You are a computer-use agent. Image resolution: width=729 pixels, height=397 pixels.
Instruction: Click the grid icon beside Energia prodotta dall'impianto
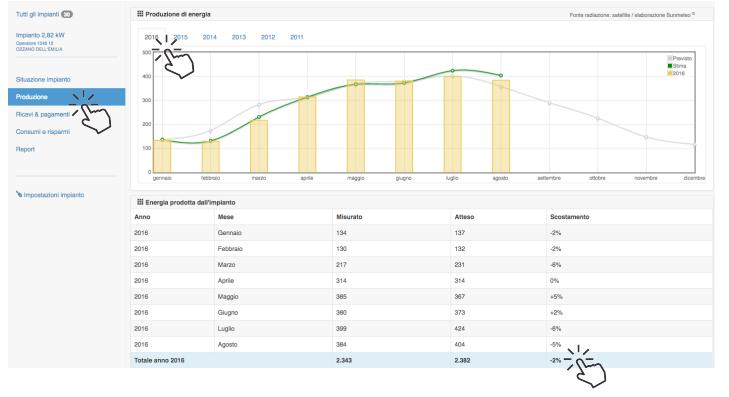140,202
